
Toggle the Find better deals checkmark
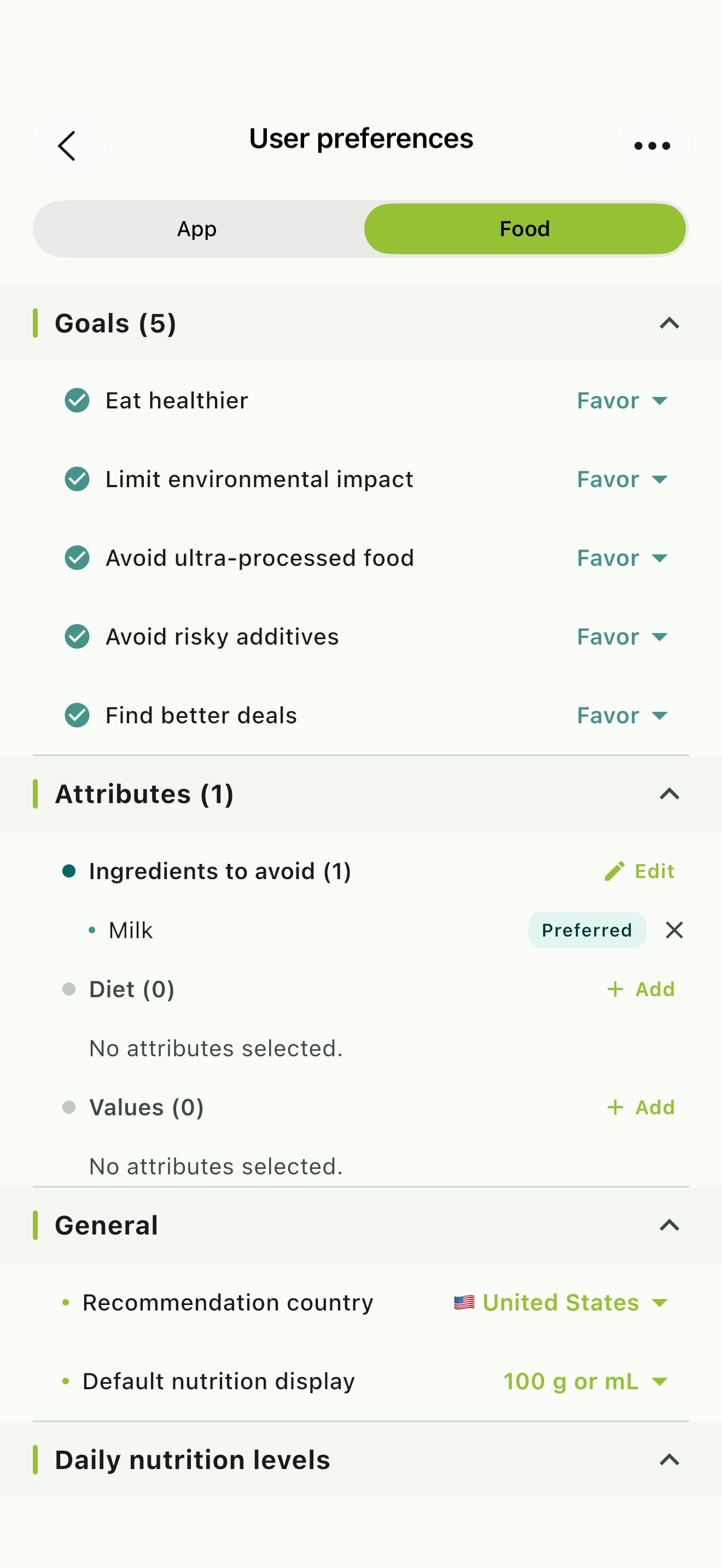click(77, 715)
